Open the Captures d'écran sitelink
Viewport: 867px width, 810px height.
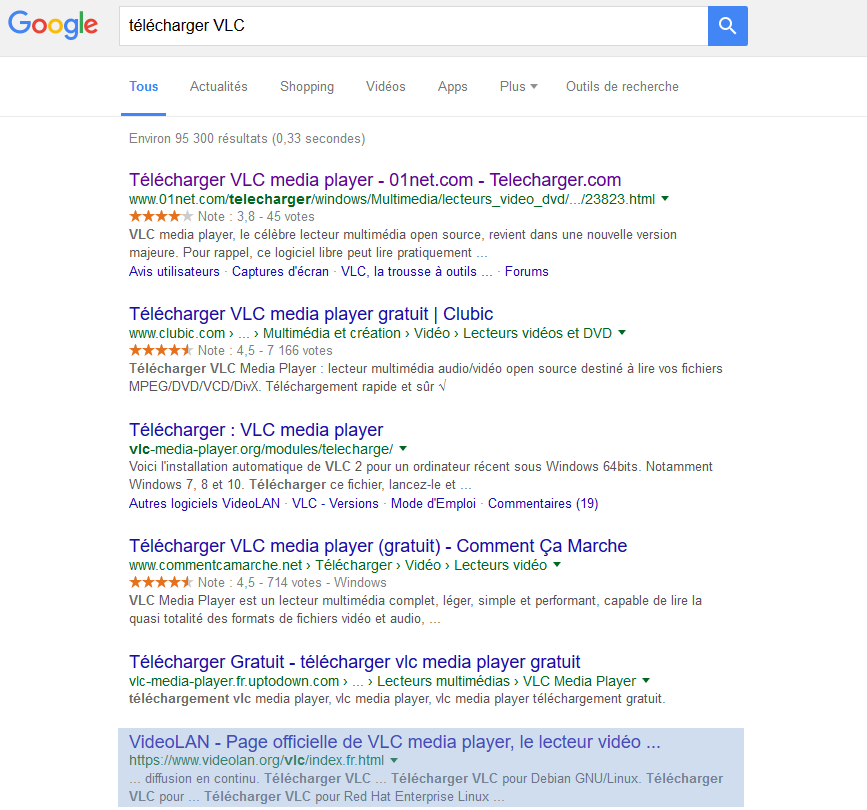coord(280,271)
